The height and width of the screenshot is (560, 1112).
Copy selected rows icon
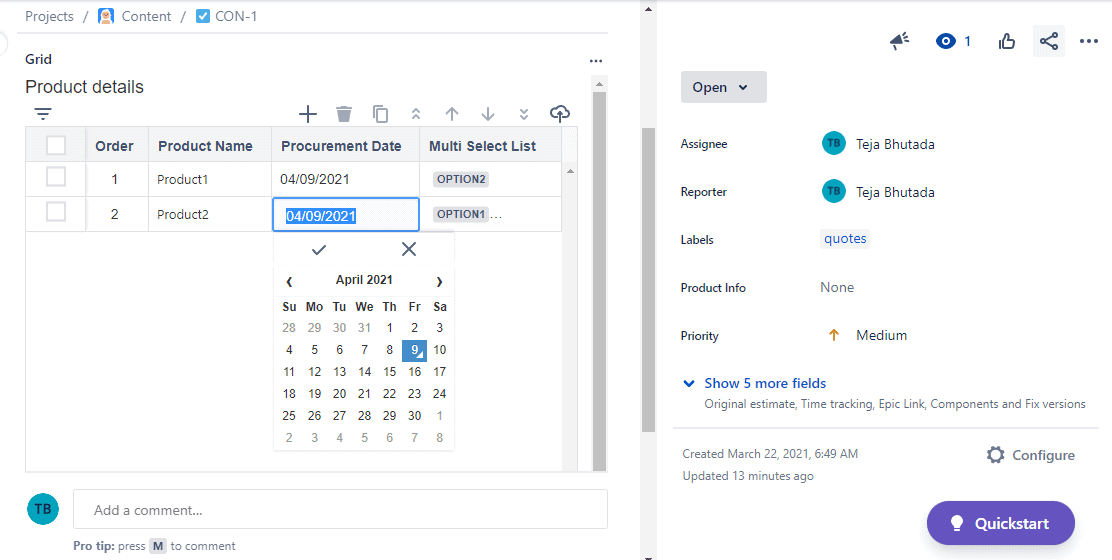point(380,113)
